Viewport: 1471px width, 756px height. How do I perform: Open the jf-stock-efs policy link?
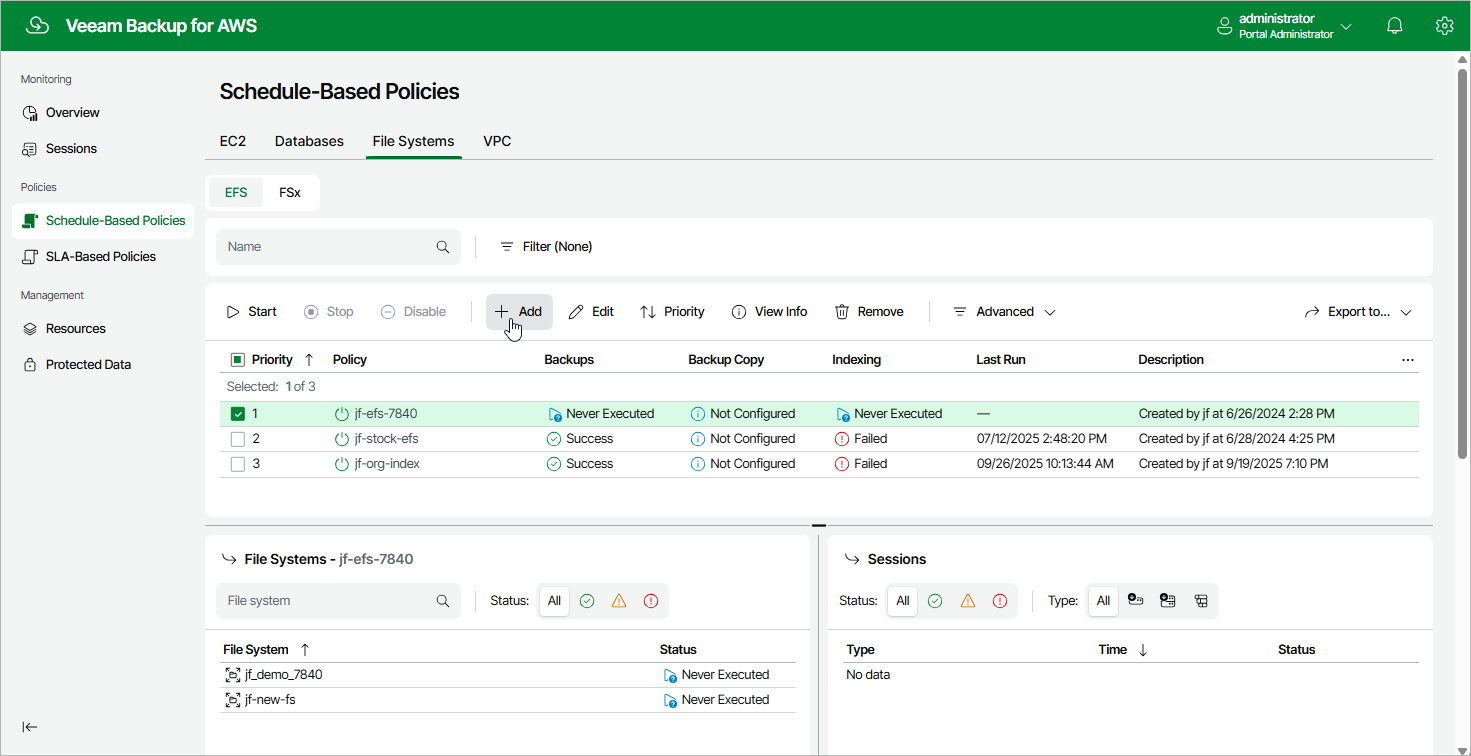[386, 439]
